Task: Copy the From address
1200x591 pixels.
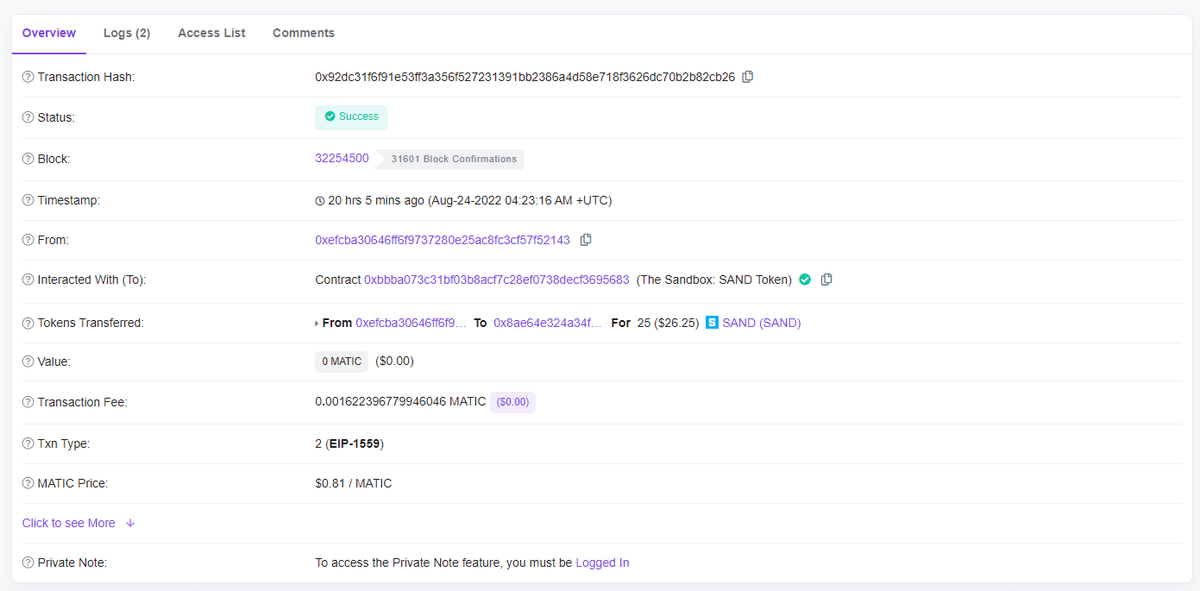Action: pos(586,240)
